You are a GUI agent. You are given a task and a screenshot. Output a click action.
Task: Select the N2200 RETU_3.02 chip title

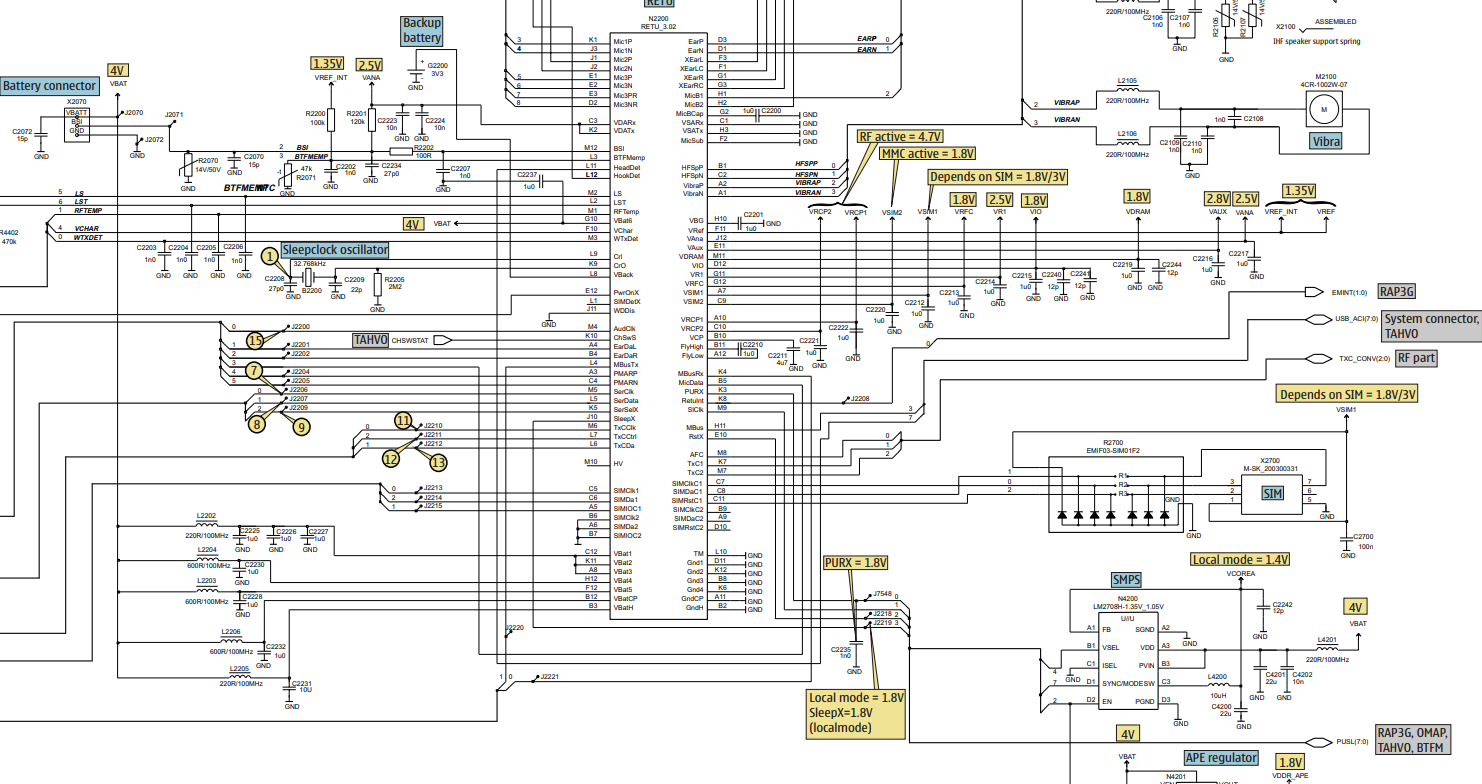pyautogui.click(x=657, y=23)
